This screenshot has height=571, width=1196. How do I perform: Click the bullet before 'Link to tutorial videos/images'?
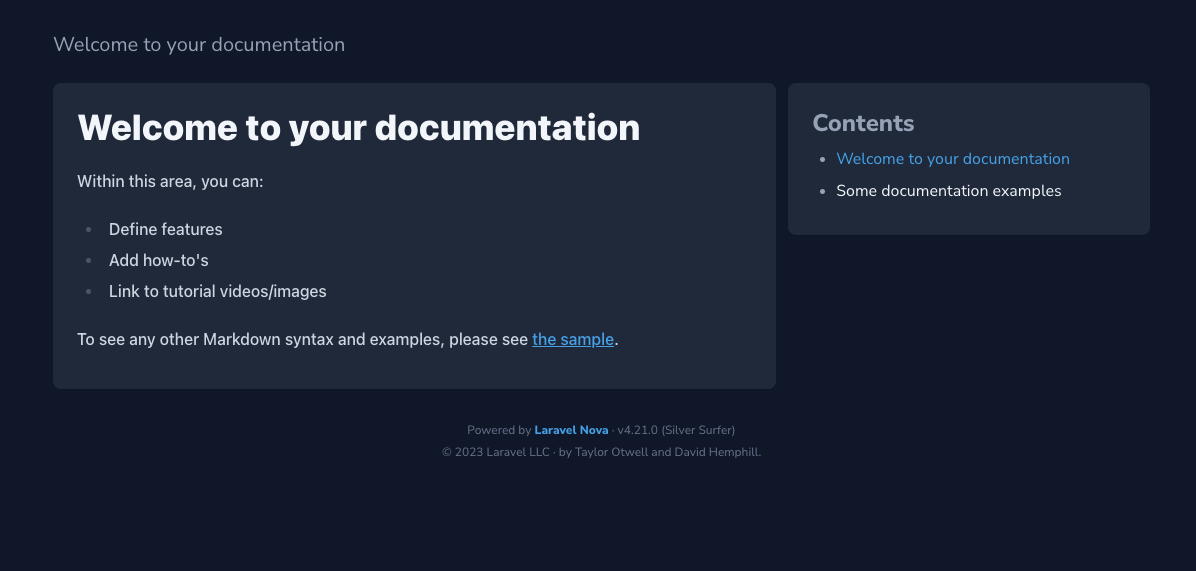point(89,292)
